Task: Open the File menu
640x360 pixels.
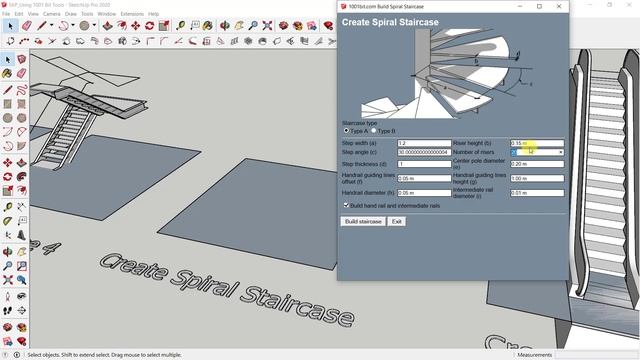Action: click(6, 14)
